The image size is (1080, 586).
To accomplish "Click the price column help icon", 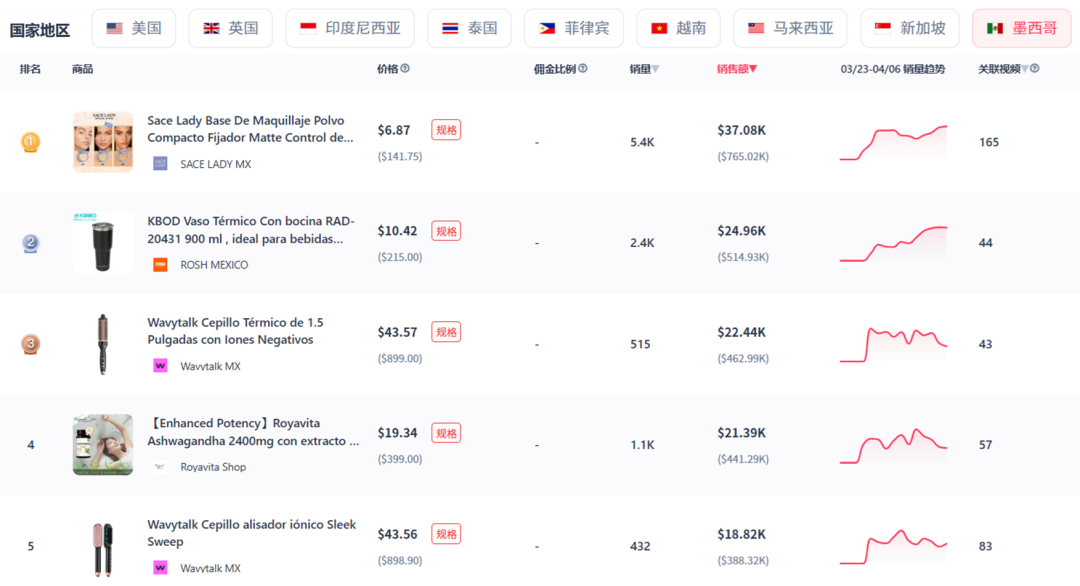I will (405, 68).
